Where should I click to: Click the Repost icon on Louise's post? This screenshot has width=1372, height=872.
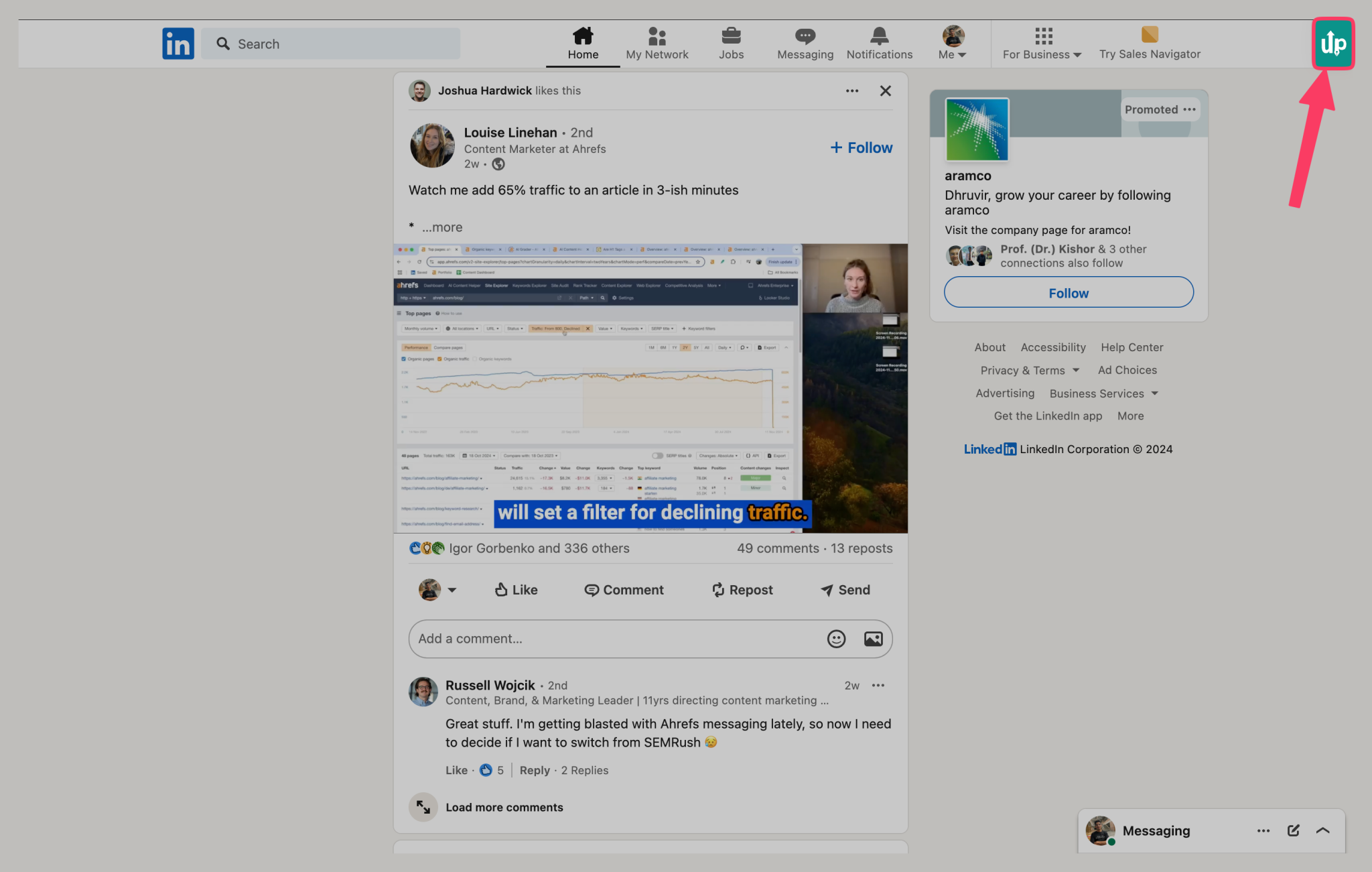(742, 590)
